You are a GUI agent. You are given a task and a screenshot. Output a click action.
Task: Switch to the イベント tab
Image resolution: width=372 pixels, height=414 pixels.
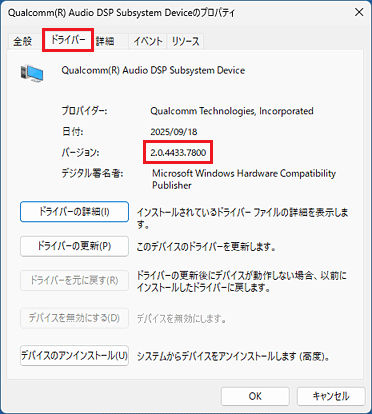pos(148,41)
